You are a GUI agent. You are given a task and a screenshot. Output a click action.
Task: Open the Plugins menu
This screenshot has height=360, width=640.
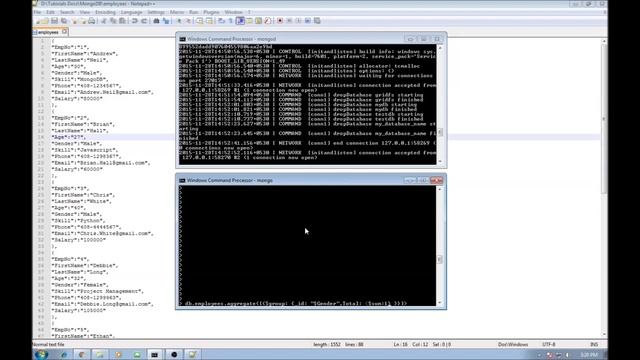[x=211, y=12]
